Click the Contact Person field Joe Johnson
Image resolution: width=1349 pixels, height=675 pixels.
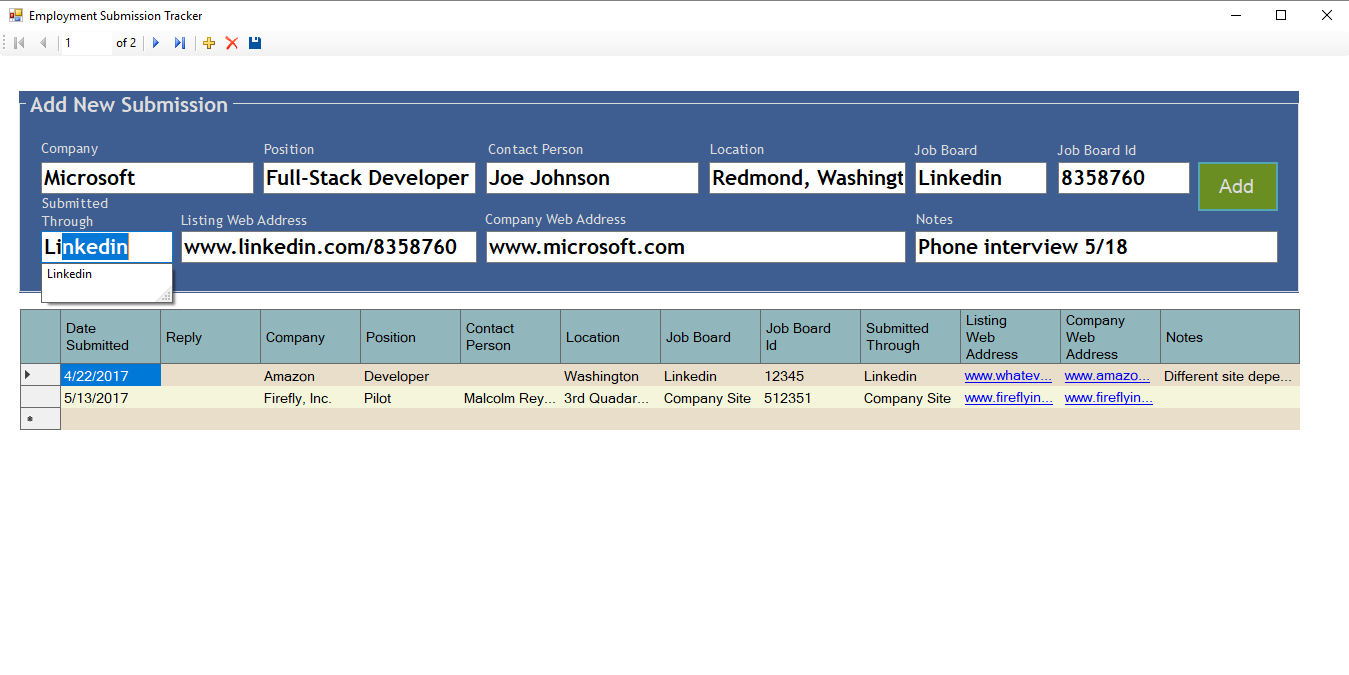click(592, 178)
